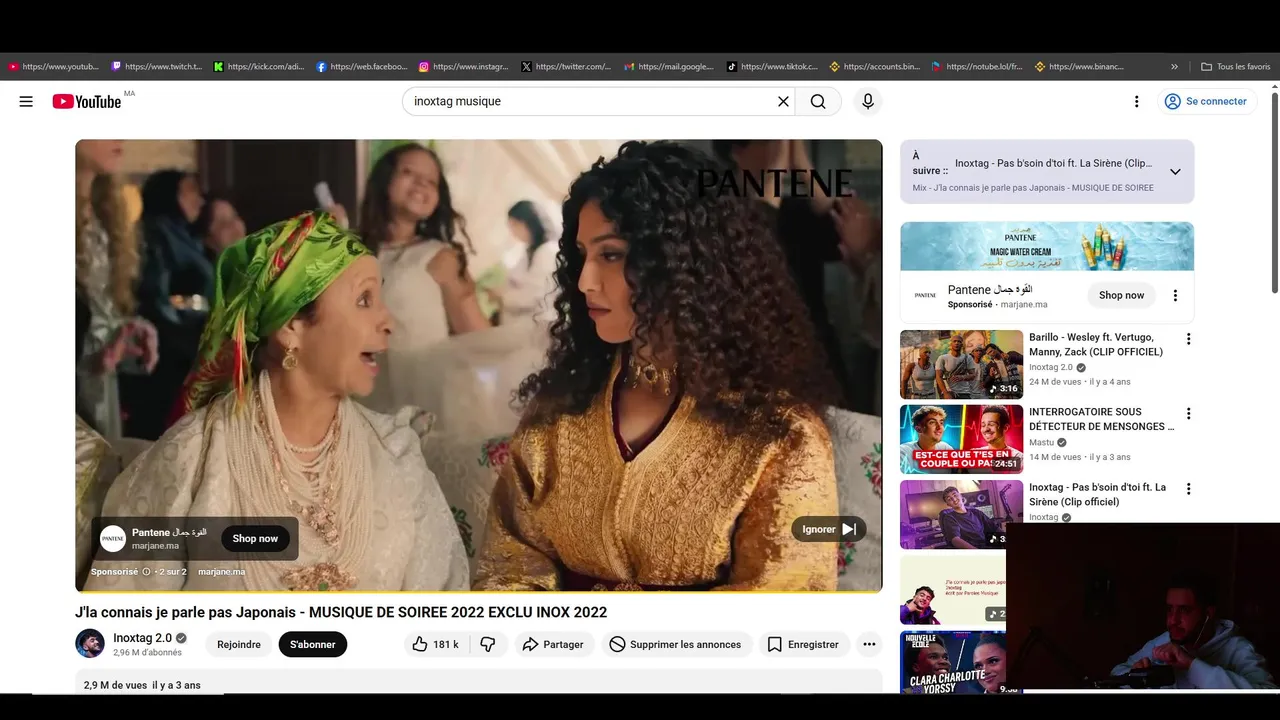Open the Barillo - Wesley video options menu

coord(1188,339)
